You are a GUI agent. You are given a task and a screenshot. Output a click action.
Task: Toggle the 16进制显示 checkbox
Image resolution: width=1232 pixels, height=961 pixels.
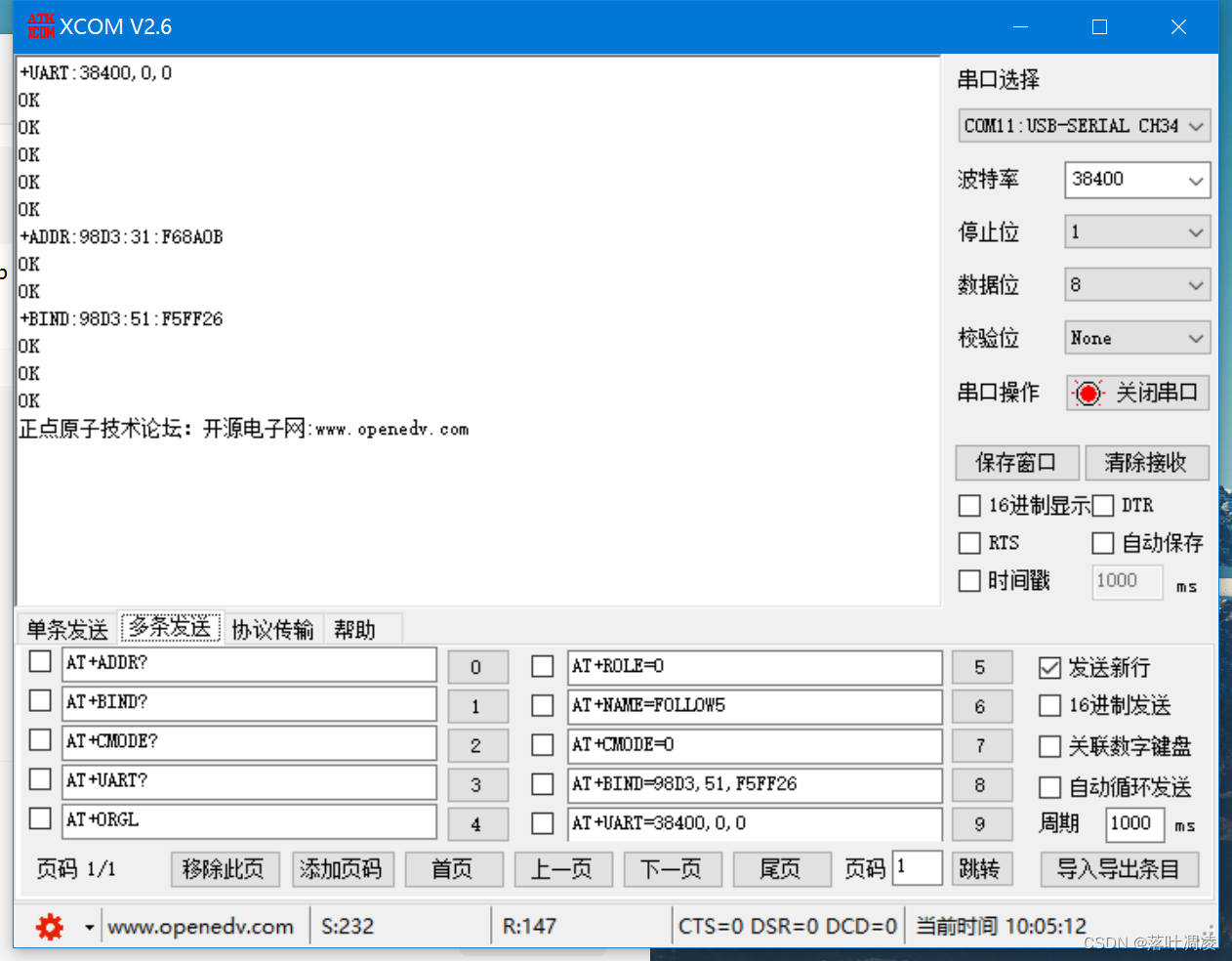click(969, 506)
